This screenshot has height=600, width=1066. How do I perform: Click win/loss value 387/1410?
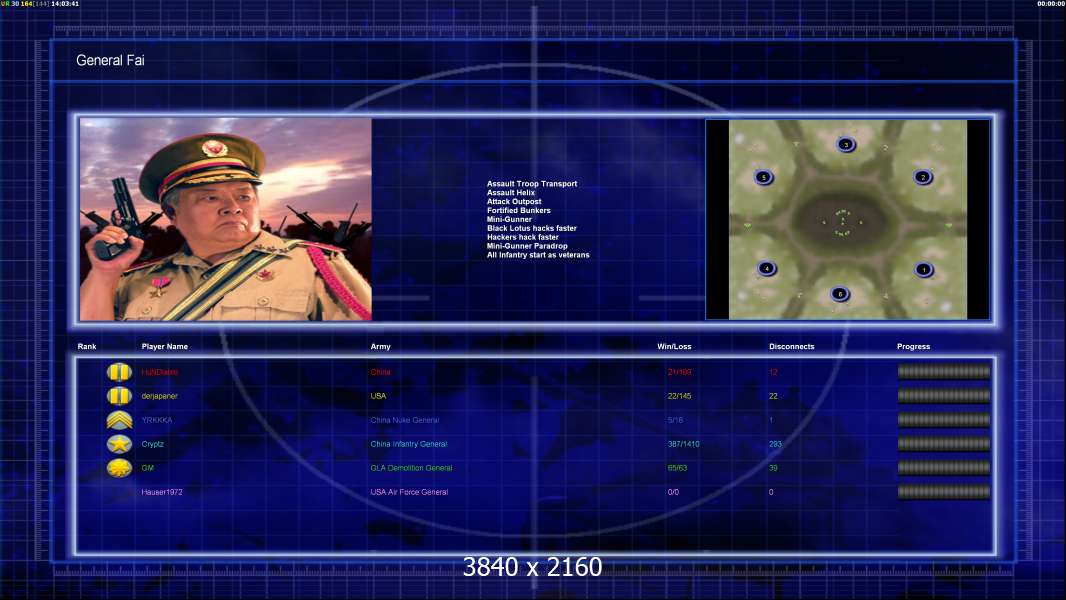tap(683, 444)
